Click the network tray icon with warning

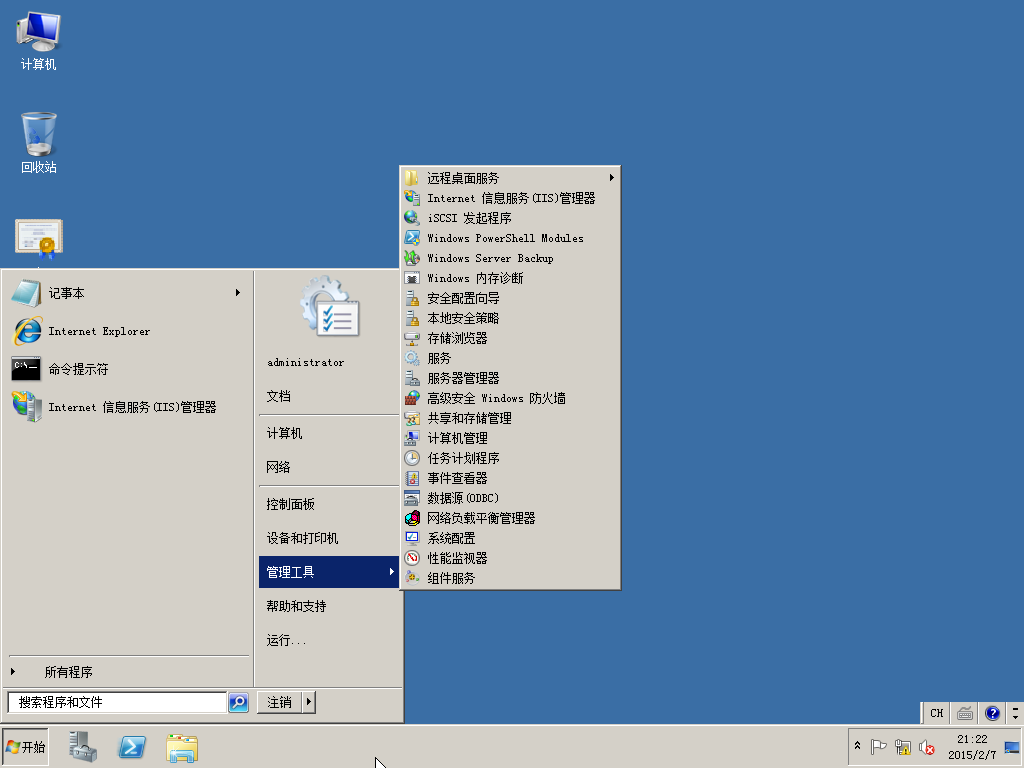pos(903,747)
